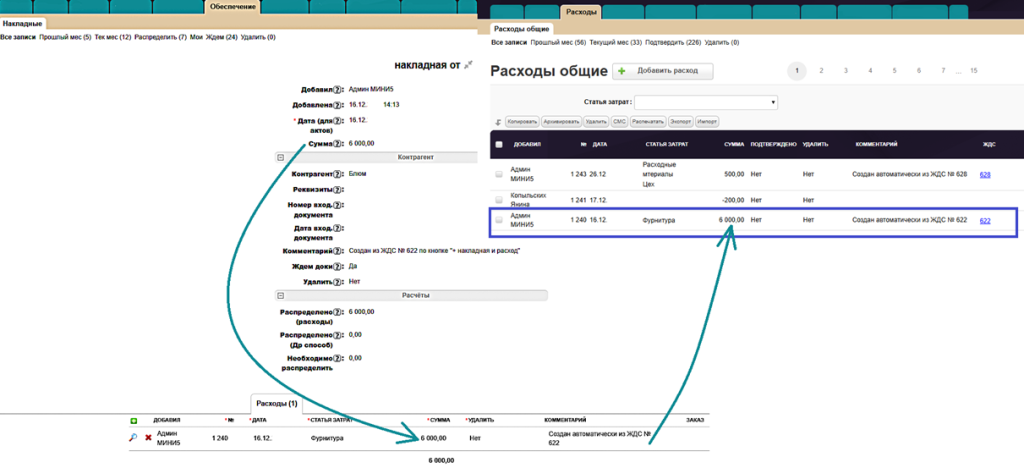
Task: Click help icon beside Комментарий label
Action: click(x=338, y=250)
